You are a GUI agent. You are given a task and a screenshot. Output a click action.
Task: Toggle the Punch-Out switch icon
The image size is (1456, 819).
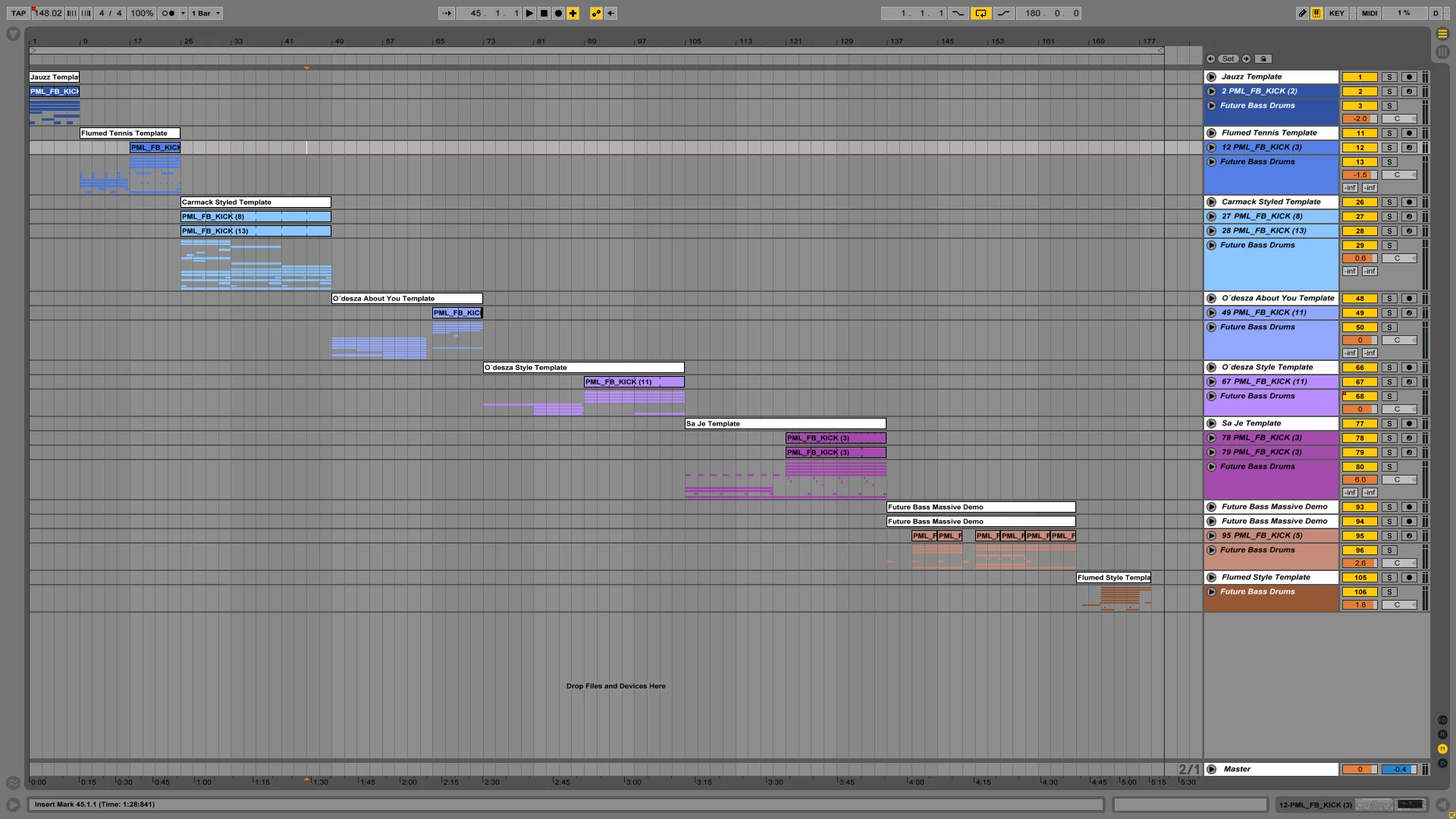tap(1003, 13)
